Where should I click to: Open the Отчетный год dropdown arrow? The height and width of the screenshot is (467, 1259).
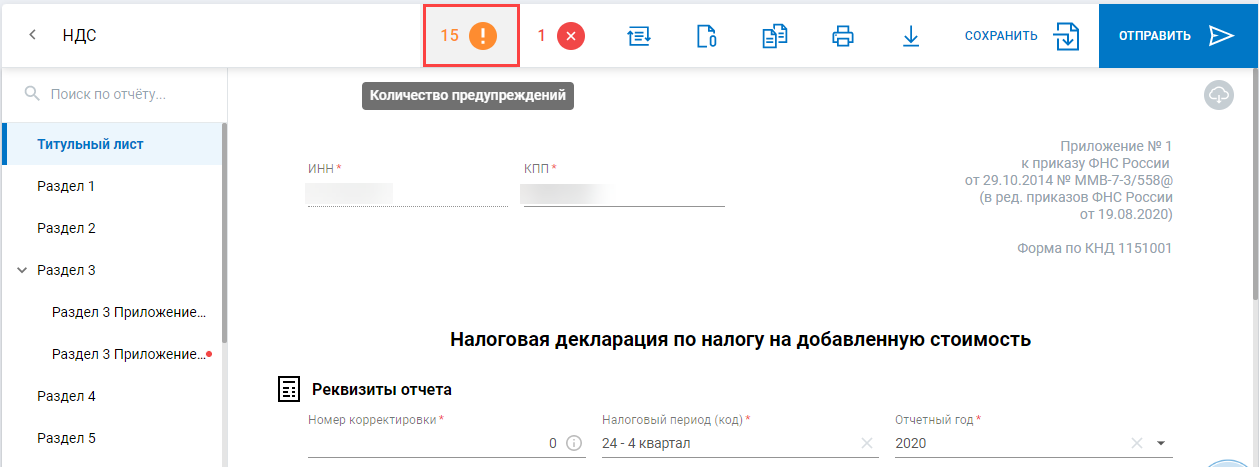tap(1161, 443)
